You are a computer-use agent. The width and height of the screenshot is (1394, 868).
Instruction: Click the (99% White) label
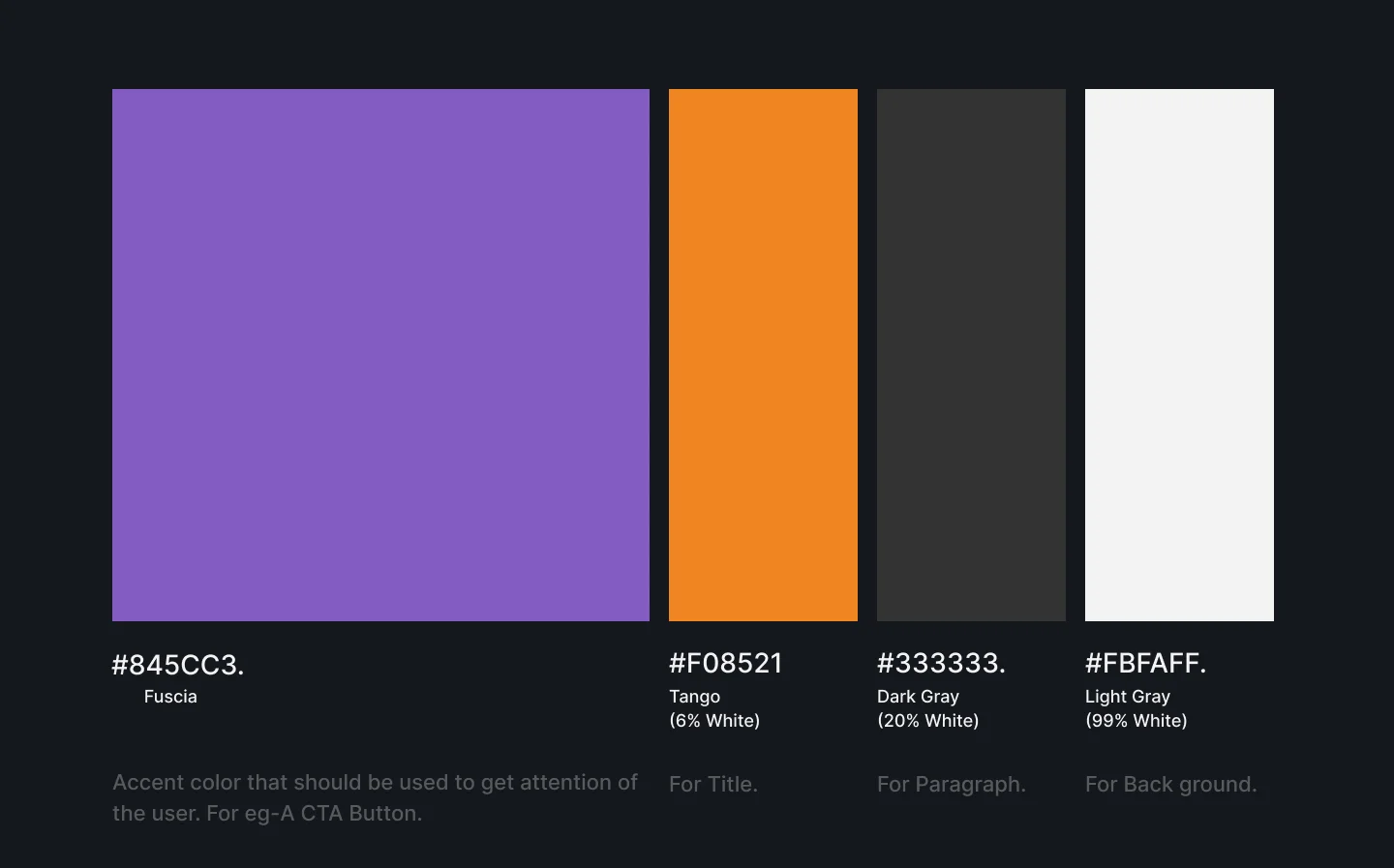point(1136,721)
